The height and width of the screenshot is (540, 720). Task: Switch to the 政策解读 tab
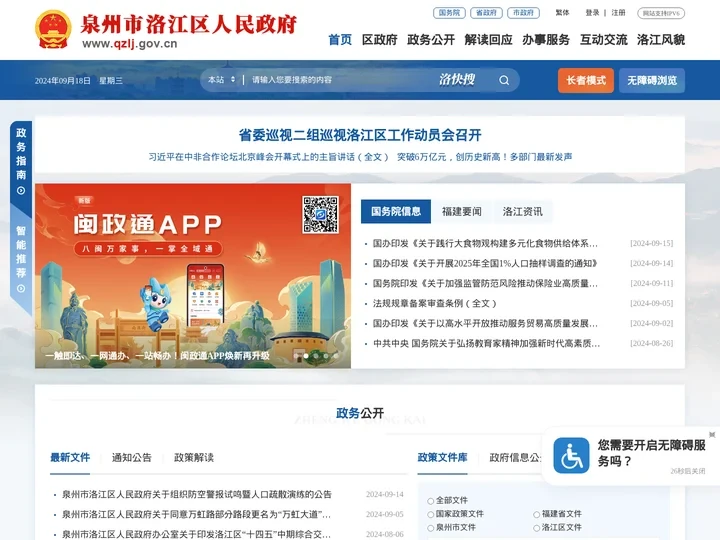pyautogui.click(x=194, y=457)
